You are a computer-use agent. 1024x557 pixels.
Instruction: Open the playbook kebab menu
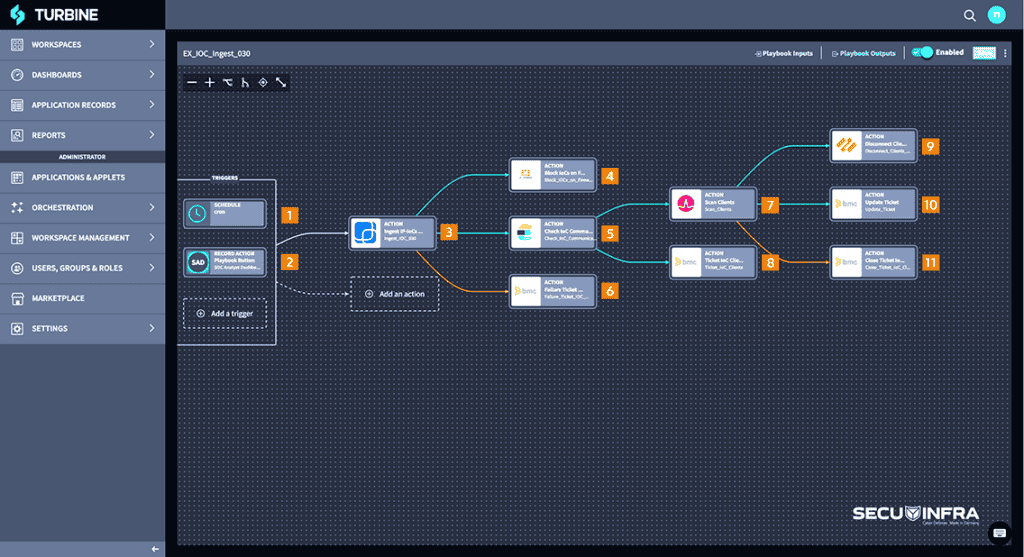point(1005,53)
